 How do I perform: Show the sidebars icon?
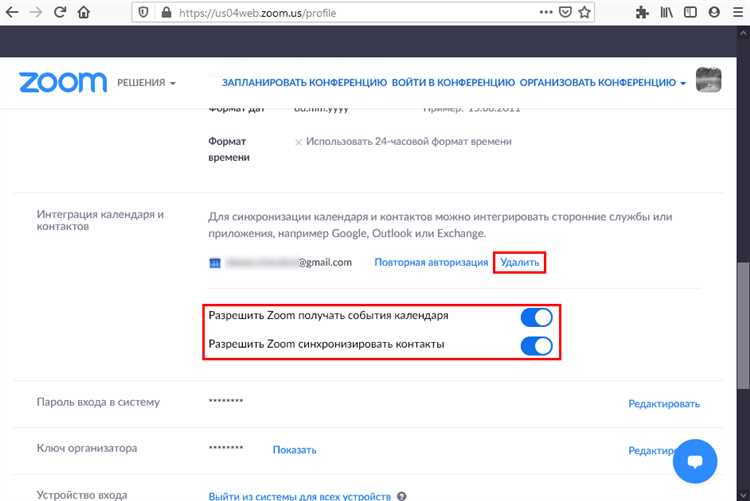coord(690,12)
